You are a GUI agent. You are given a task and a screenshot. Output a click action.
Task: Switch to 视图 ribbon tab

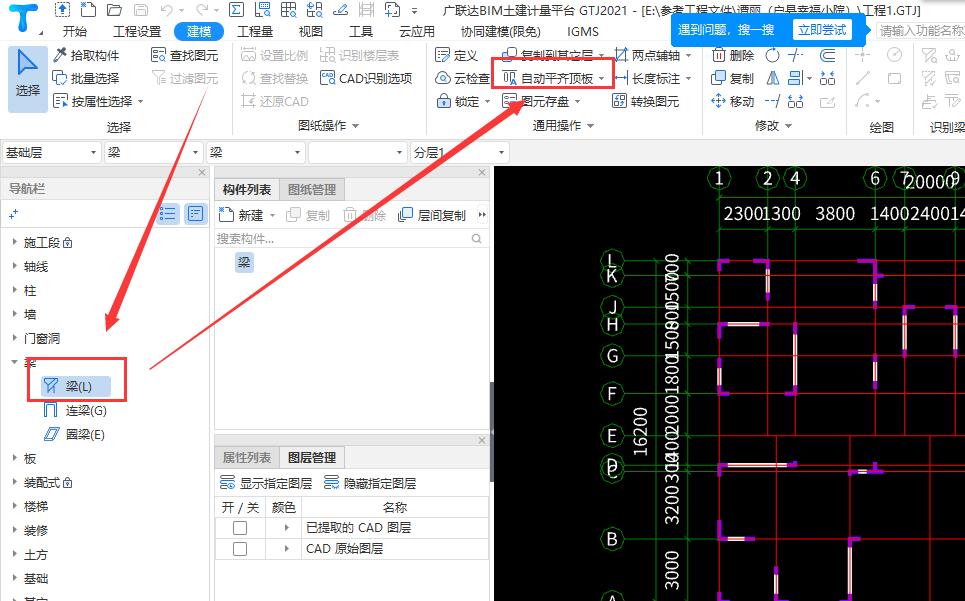310,31
